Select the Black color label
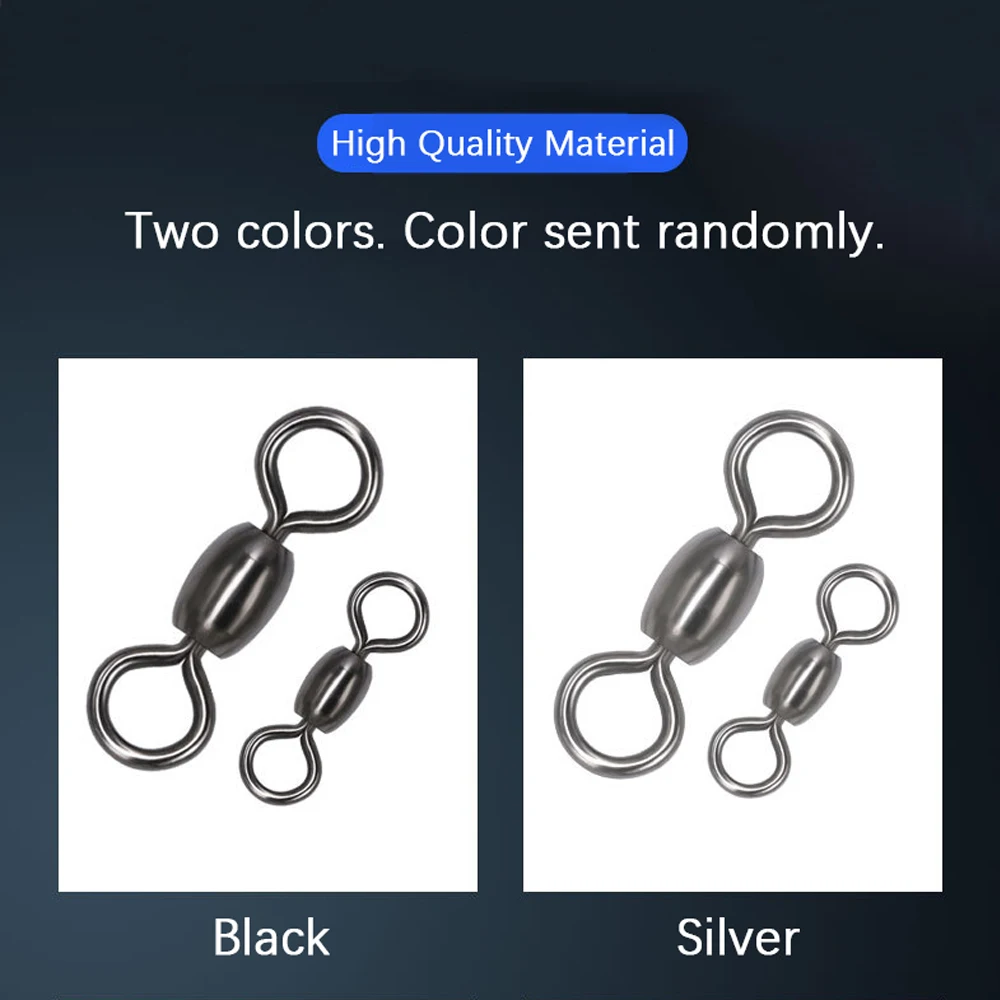The image size is (1000, 1000). (271, 938)
